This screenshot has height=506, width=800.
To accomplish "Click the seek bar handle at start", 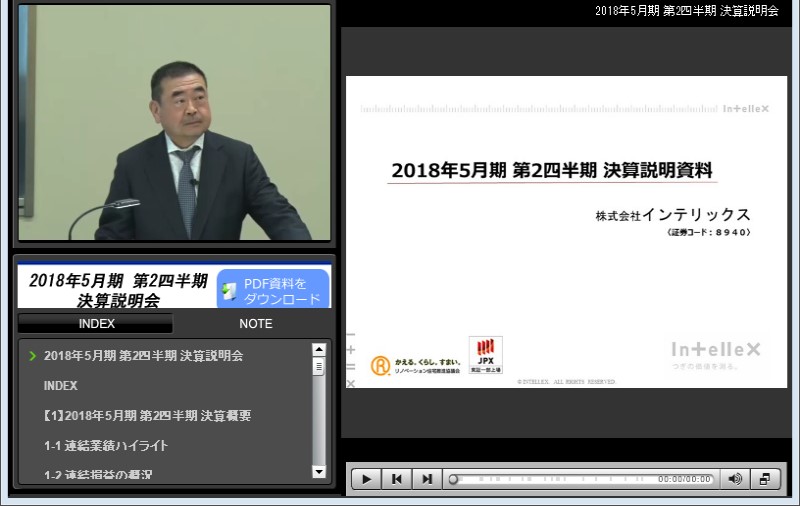I will click(453, 479).
